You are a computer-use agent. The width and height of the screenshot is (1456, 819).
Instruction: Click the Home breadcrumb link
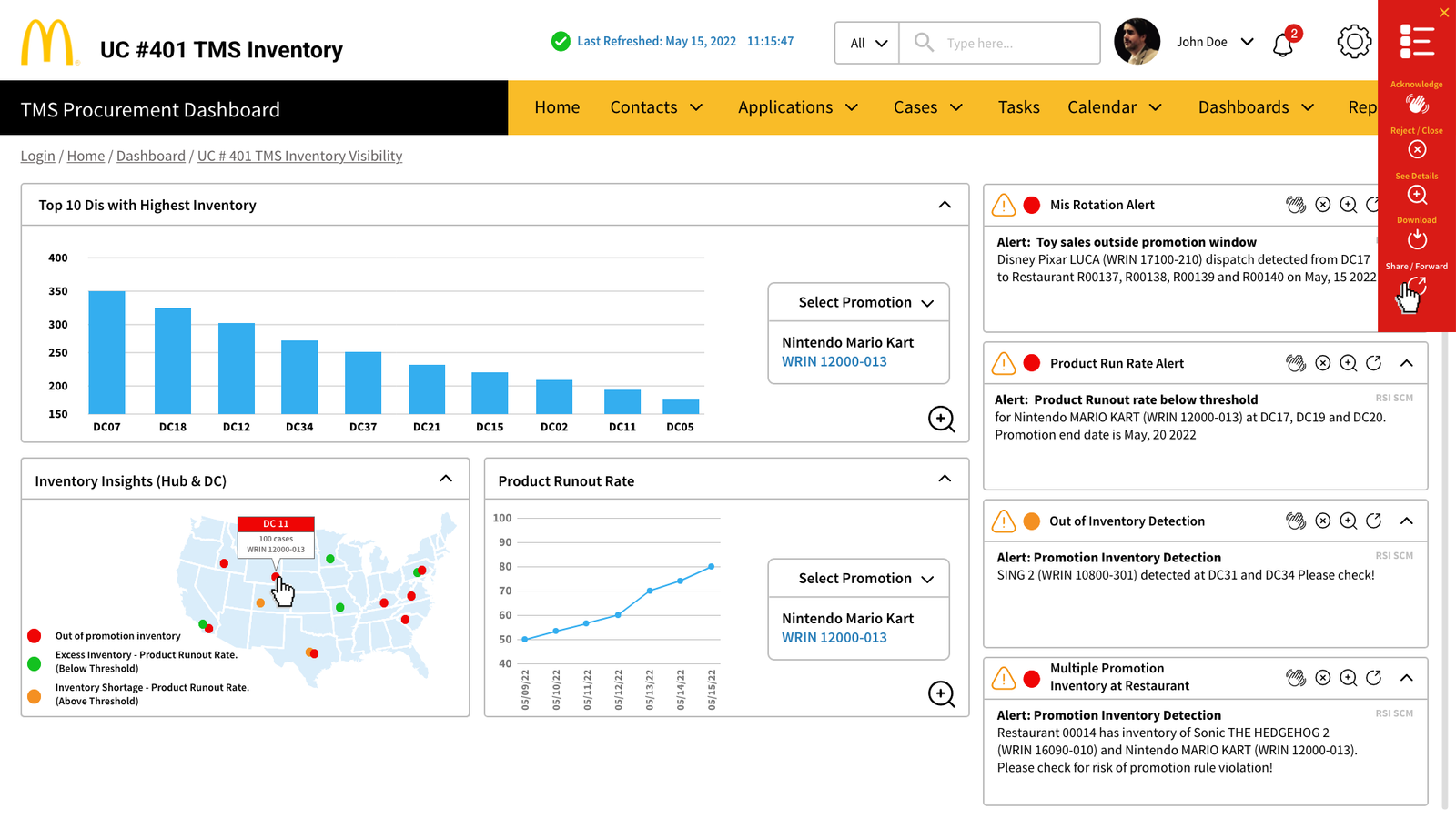(x=86, y=156)
